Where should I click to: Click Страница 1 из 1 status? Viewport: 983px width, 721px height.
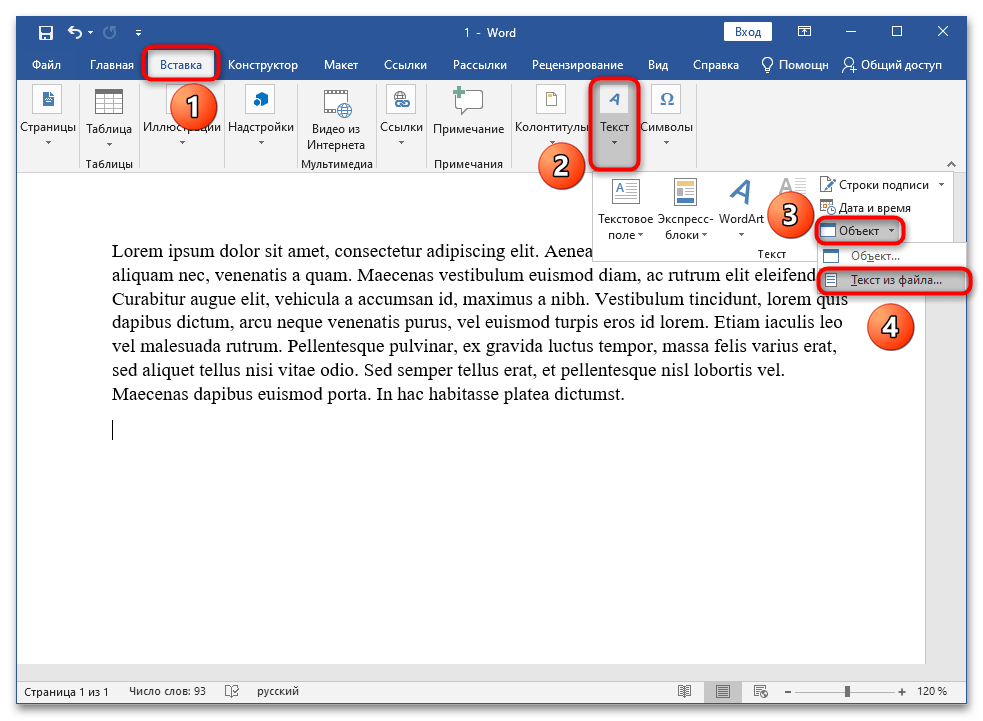(66, 692)
